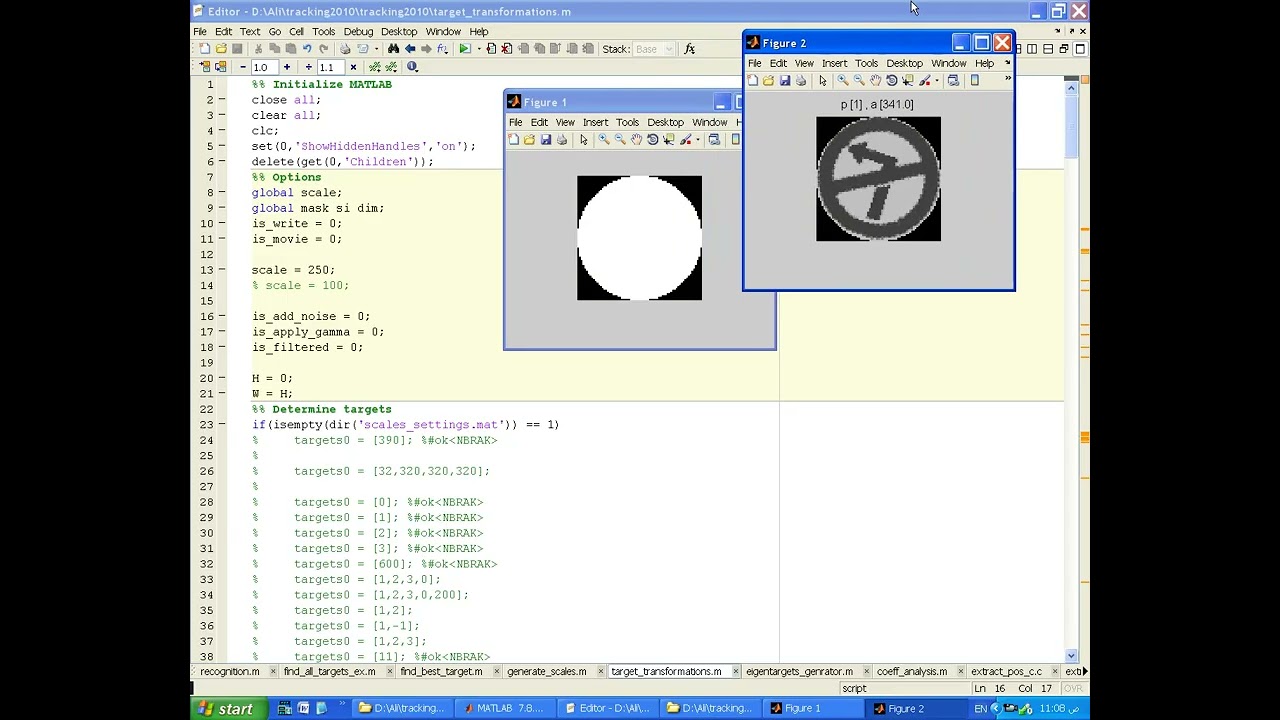Screen dimensions: 1280x720
Task: Click the plus button to increment value
Action: (x=287, y=67)
